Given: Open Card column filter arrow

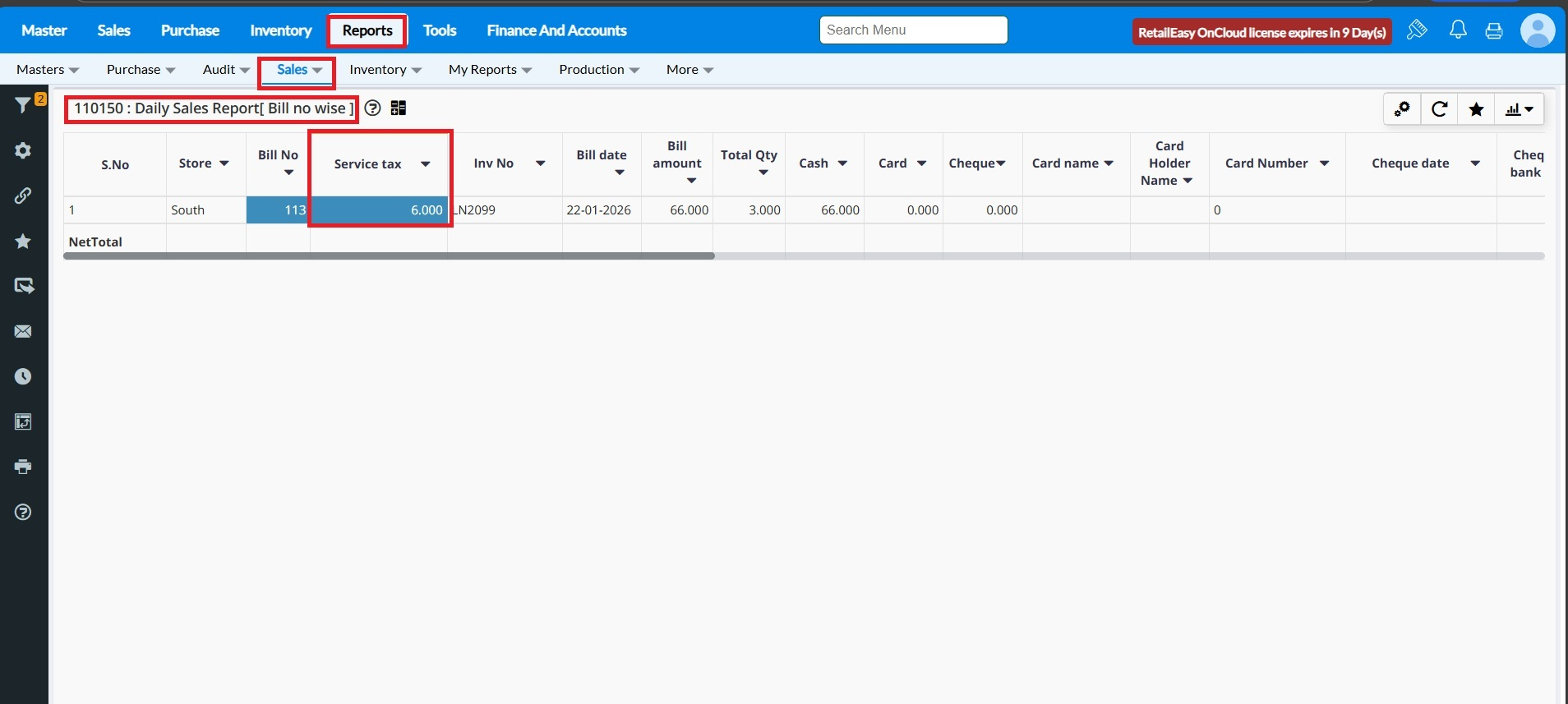Looking at the screenshot, I should (x=921, y=163).
